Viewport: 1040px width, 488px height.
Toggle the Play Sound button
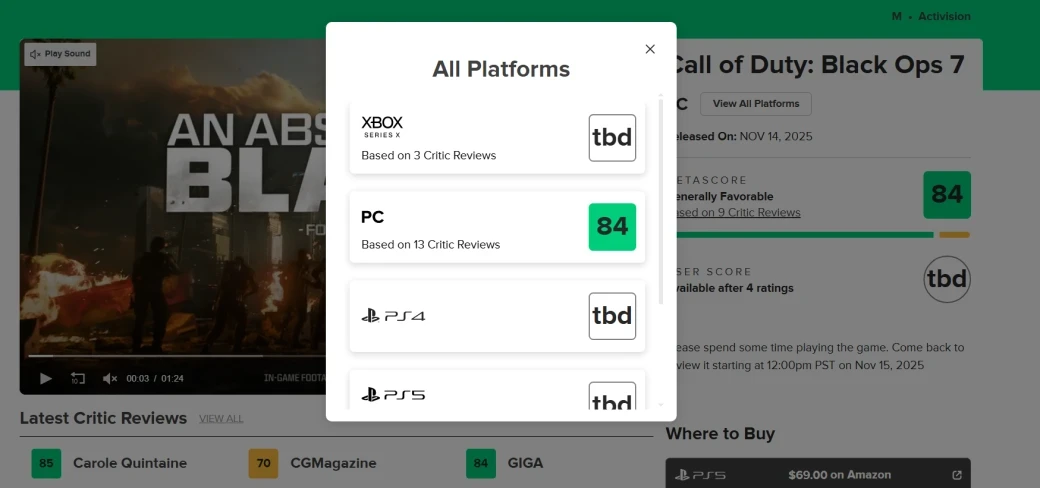pyautogui.click(x=61, y=54)
